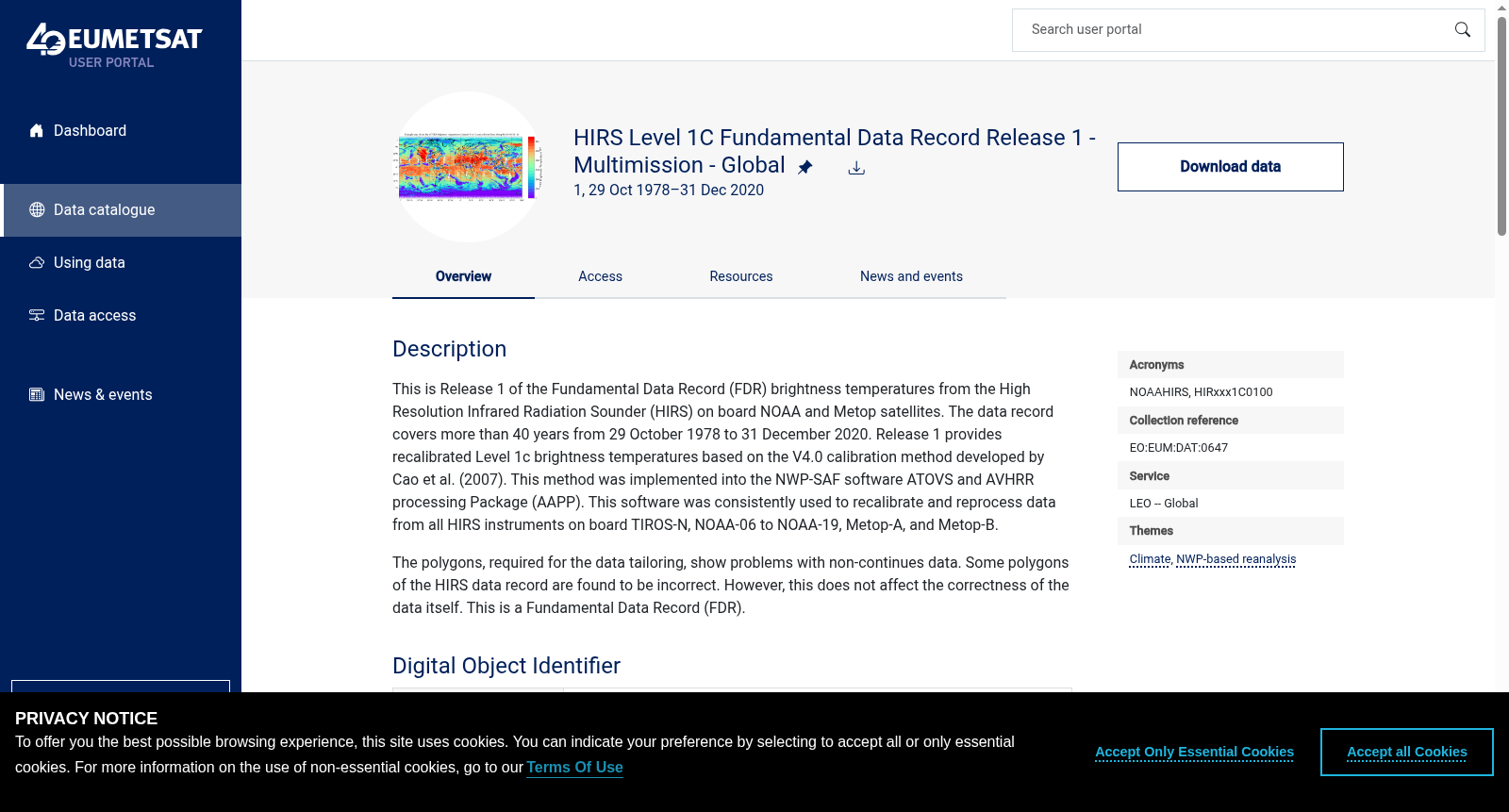Click the PRIVACY NOTICE heading
This screenshot has width=1509, height=812.
click(x=86, y=719)
